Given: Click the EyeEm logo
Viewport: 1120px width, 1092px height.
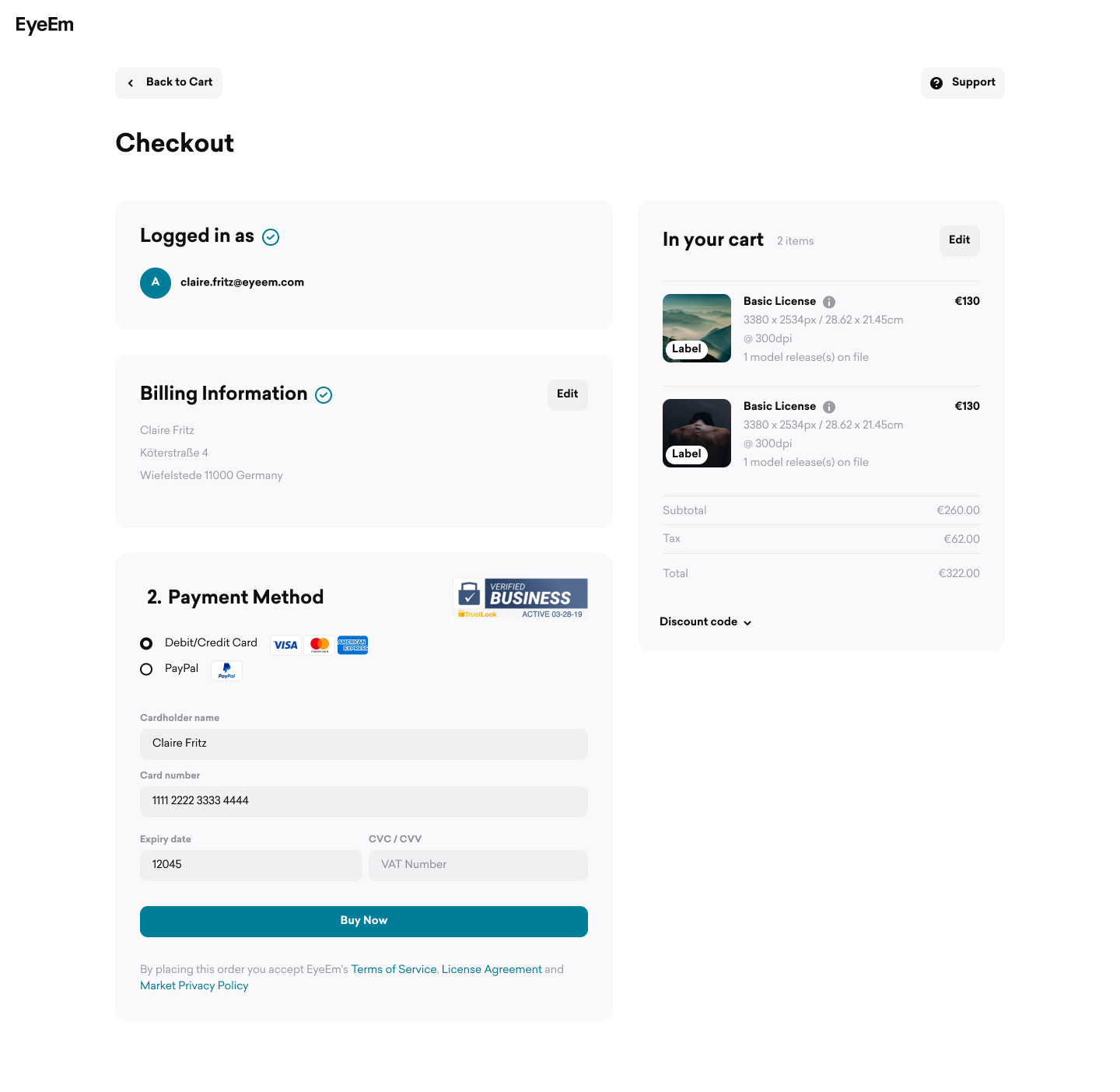Looking at the screenshot, I should pyautogui.click(x=44, y=25).
